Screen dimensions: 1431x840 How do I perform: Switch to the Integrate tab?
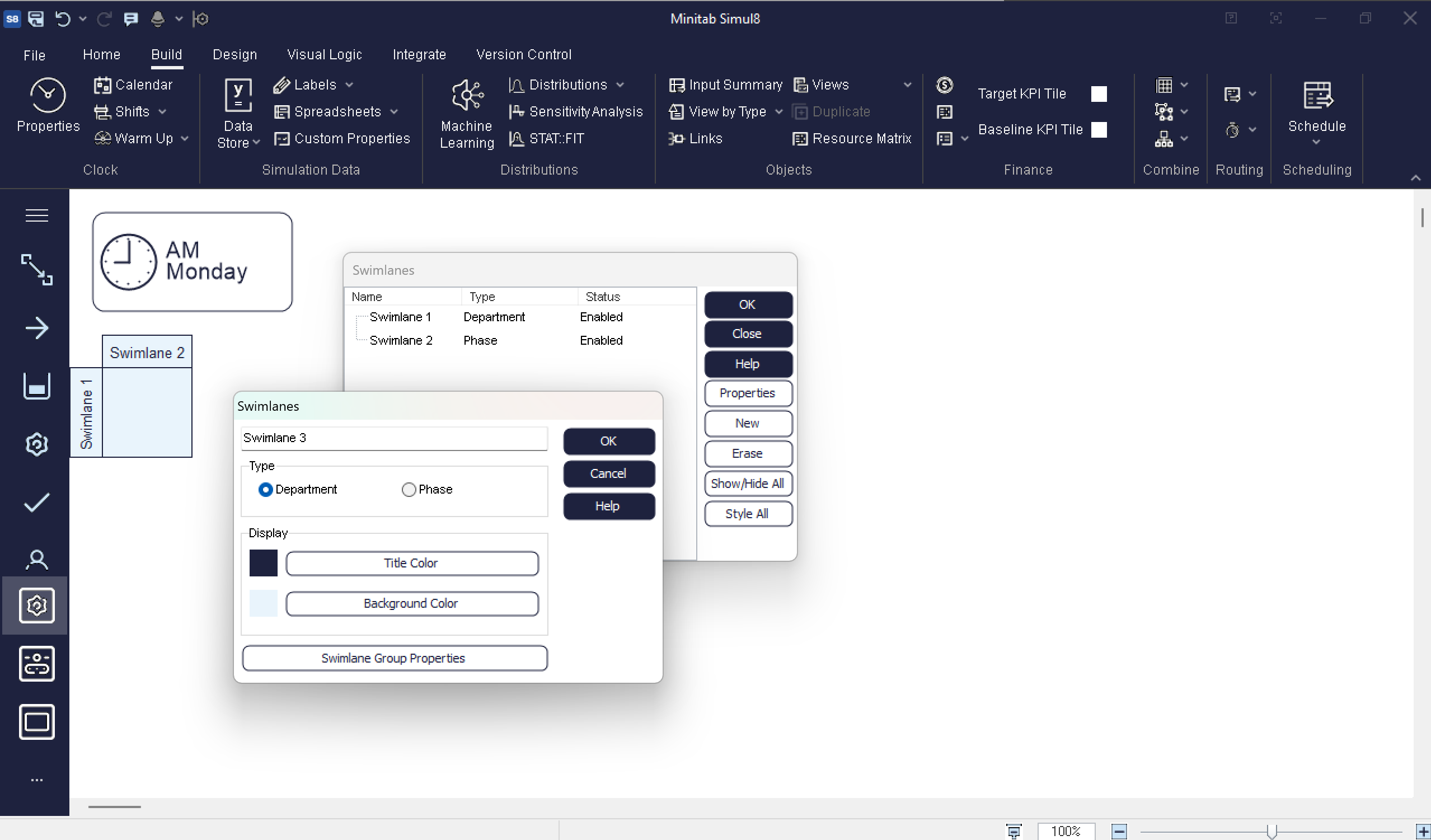point(419,54)
